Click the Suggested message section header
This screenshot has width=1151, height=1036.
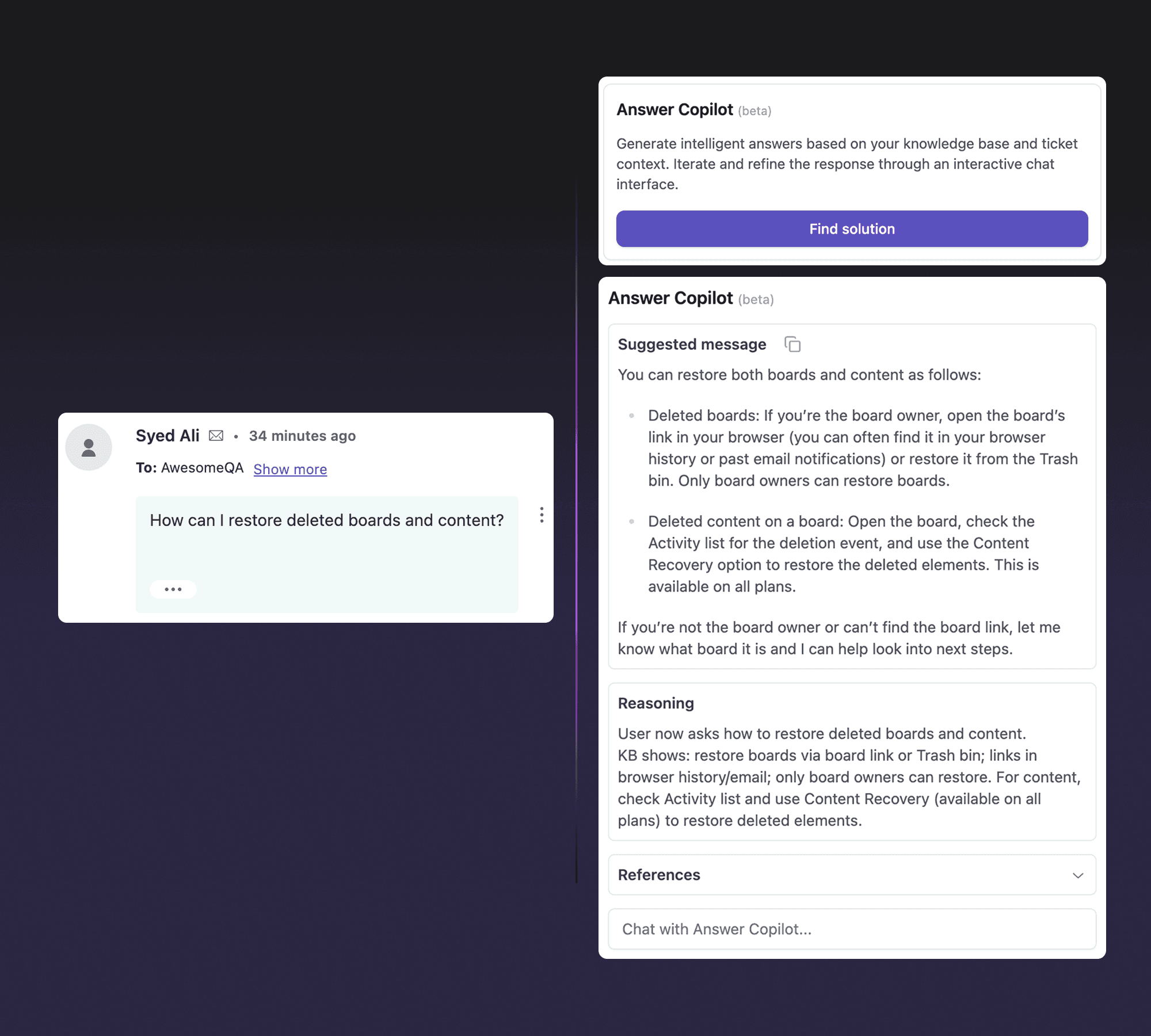click(691, 344)
